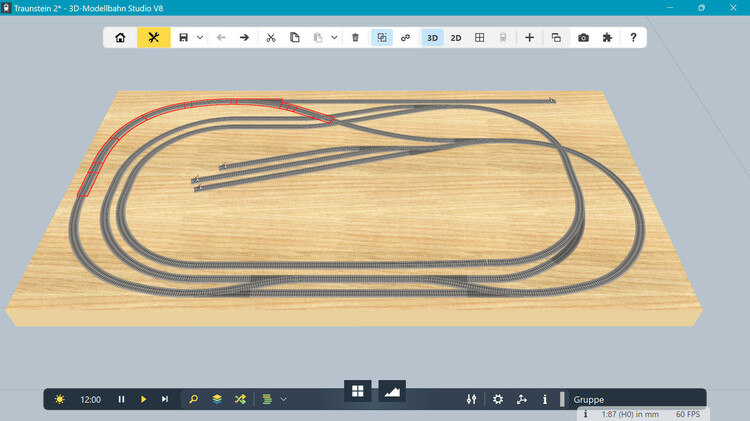Open plugins puzzle piece icon

coord(607,37)
